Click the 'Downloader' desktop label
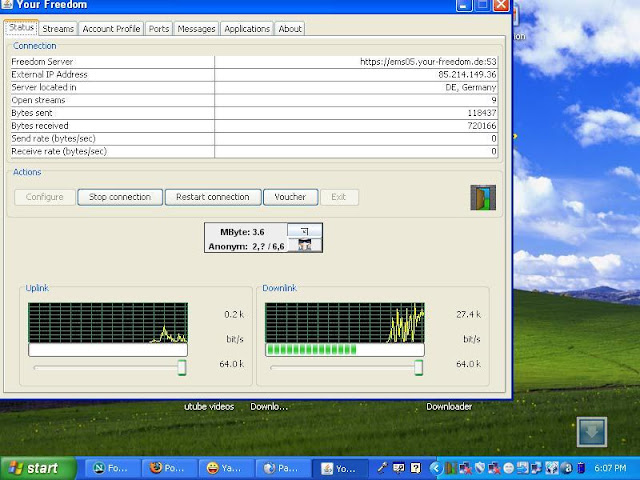 (x=449, y=407)
